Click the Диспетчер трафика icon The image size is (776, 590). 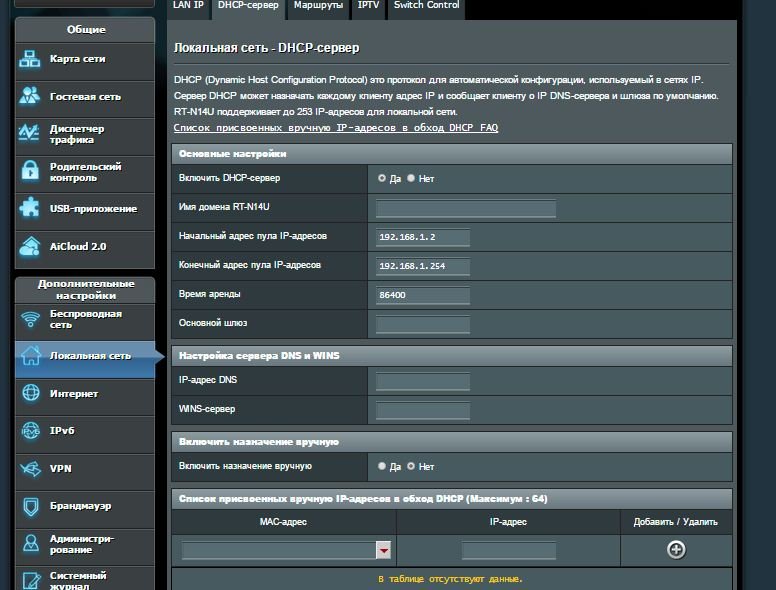click(x=30, y=134)
